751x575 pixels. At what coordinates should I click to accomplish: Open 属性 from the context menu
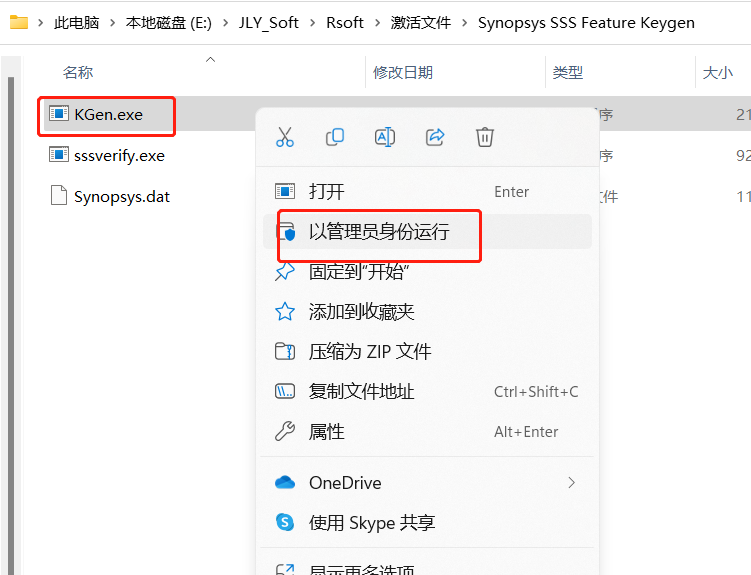point(427,431)
